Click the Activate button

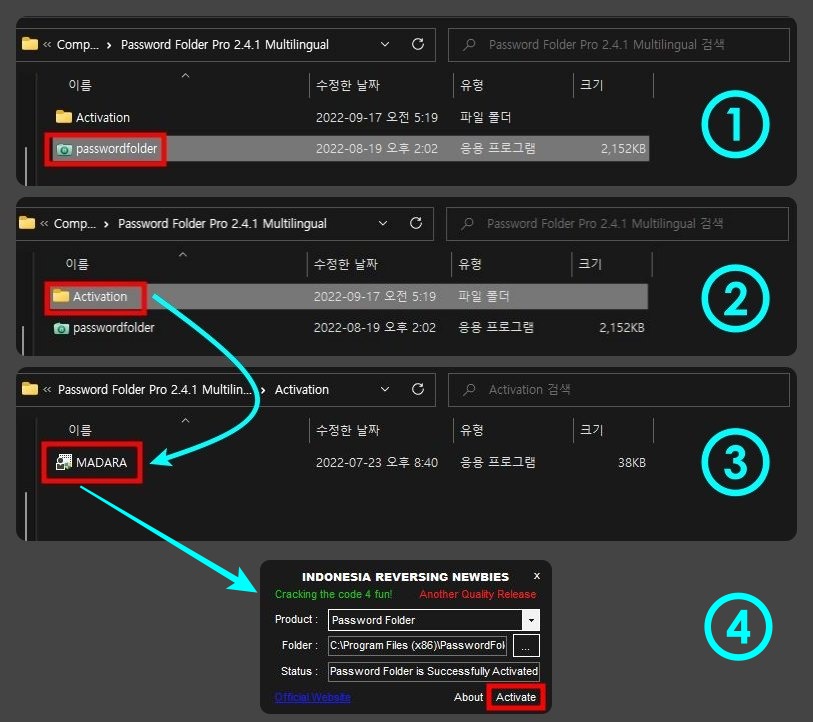[516, 698]
